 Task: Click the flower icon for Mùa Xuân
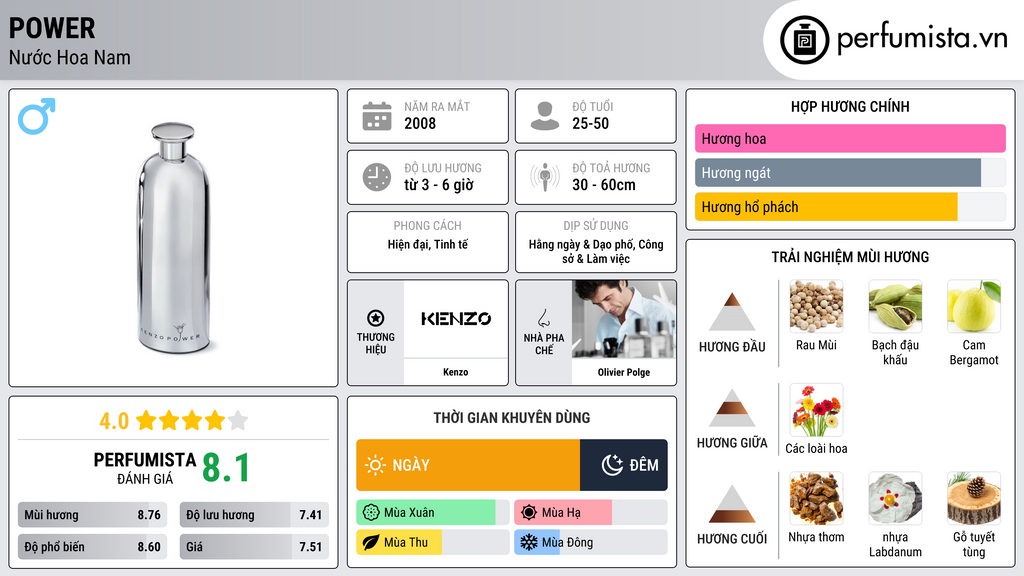click(x=371, y=513)
